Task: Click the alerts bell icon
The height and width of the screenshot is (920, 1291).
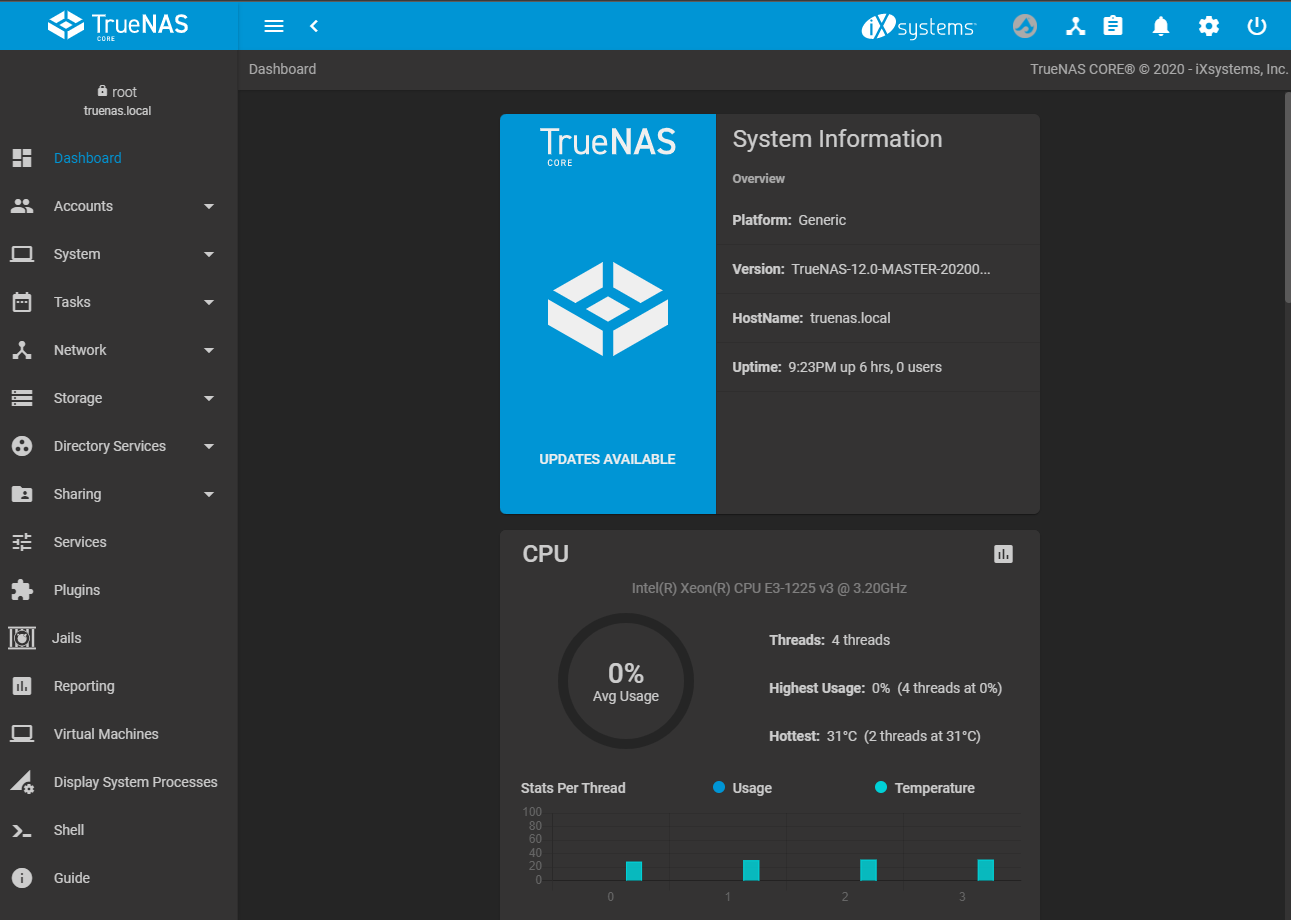Action: point(1160,26)
